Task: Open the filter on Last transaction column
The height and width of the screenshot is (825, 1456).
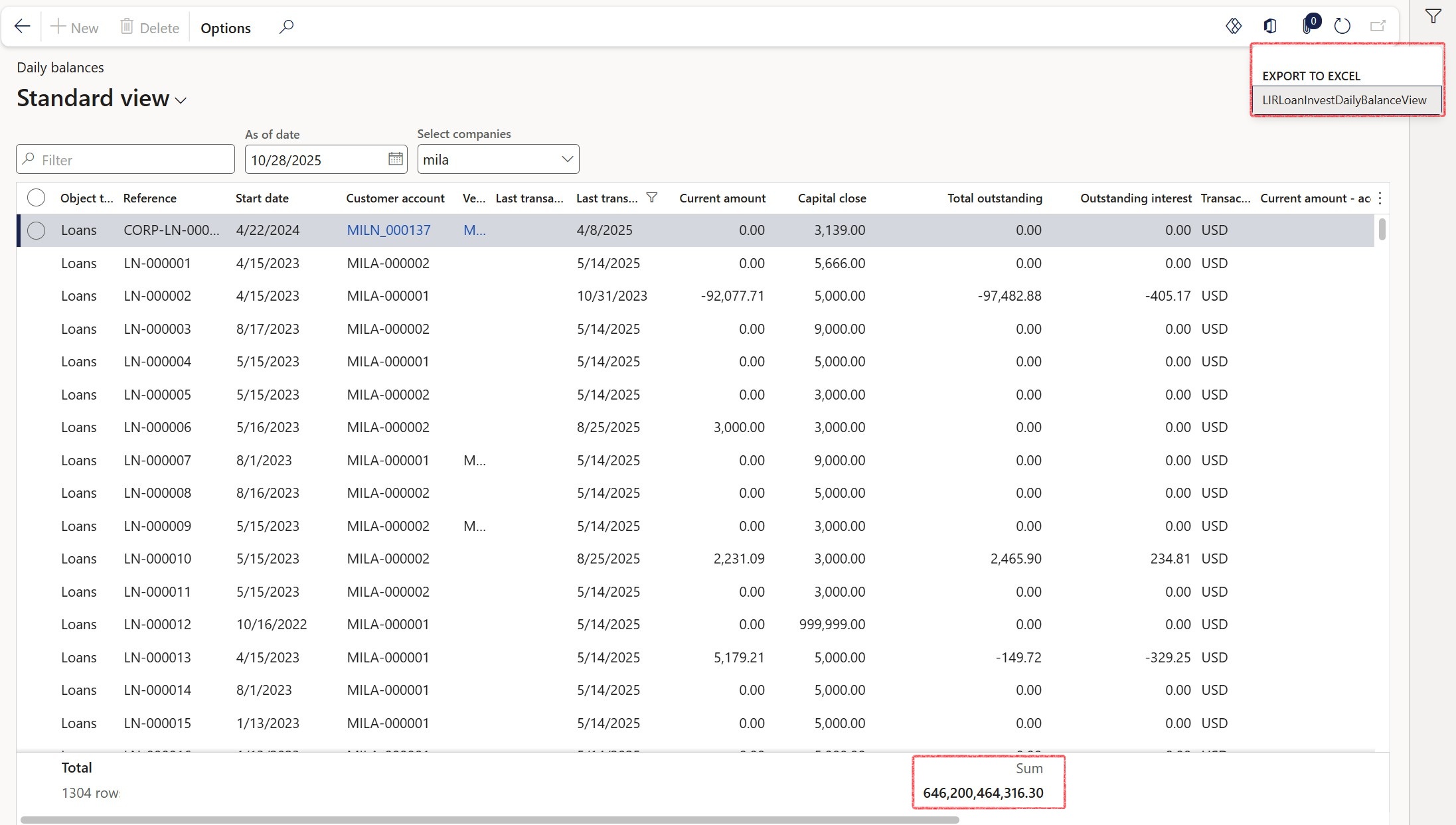Action: tap(651, 197)
